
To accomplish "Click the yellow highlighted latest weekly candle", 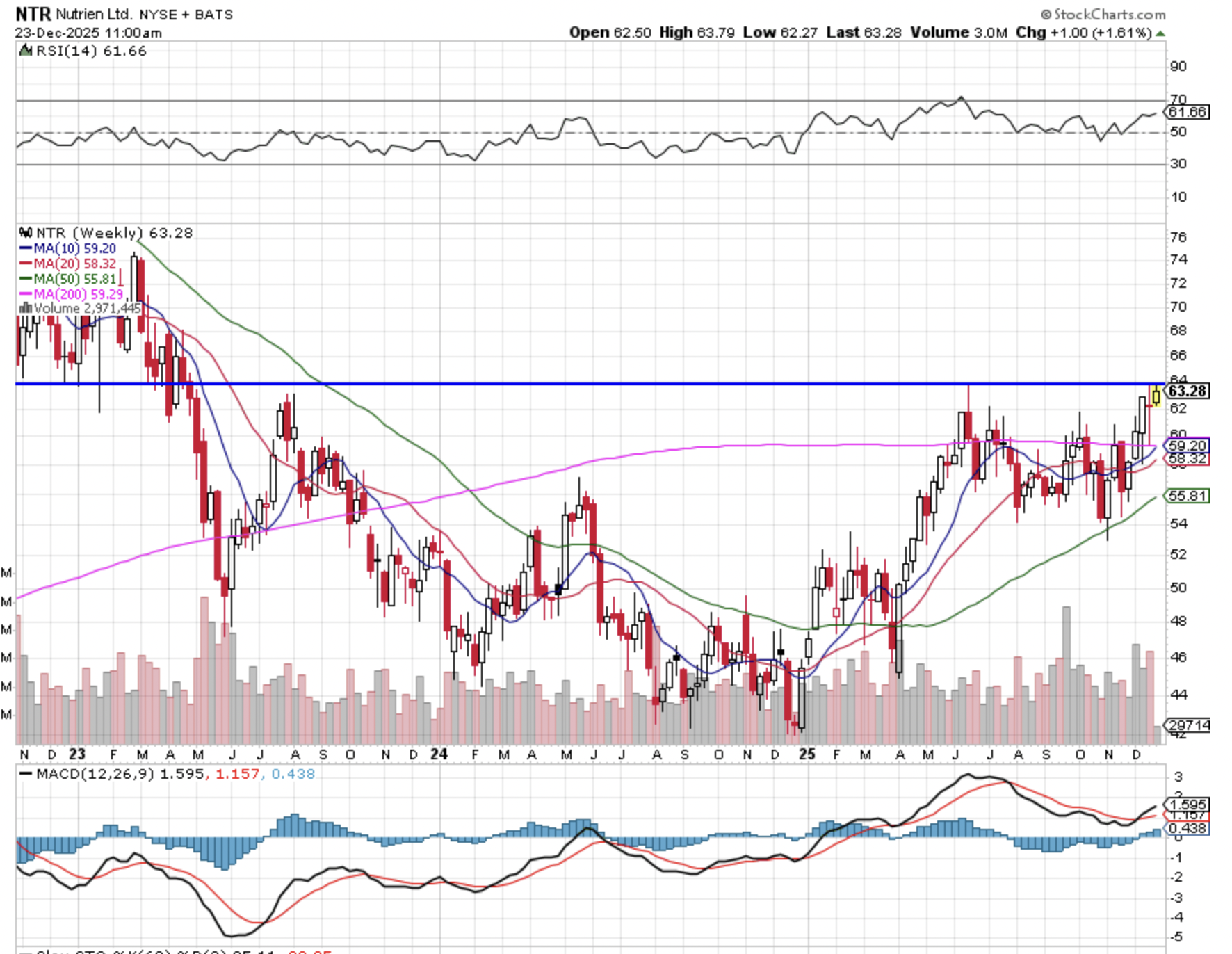I will tap(1156, 396).
